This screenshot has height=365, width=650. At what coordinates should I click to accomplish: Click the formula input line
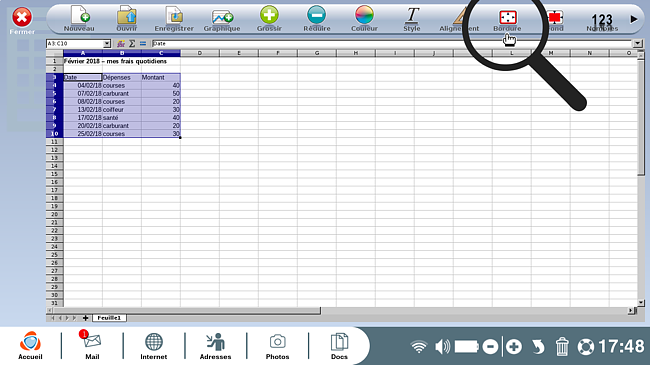392,44
